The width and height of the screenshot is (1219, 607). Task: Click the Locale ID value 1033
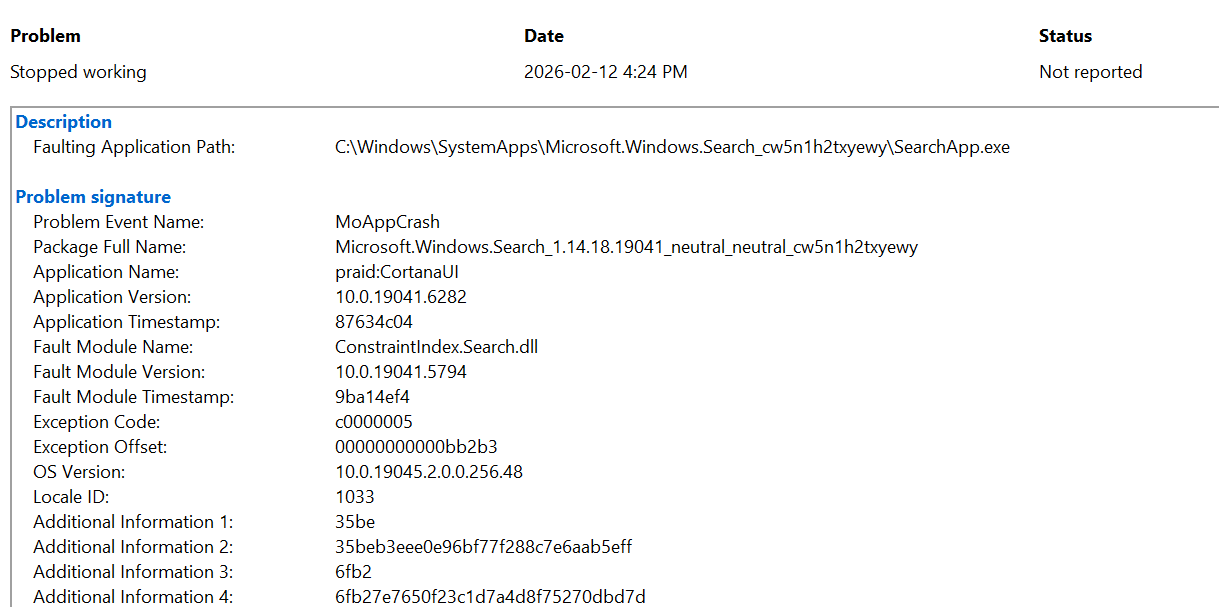point(355,497)
